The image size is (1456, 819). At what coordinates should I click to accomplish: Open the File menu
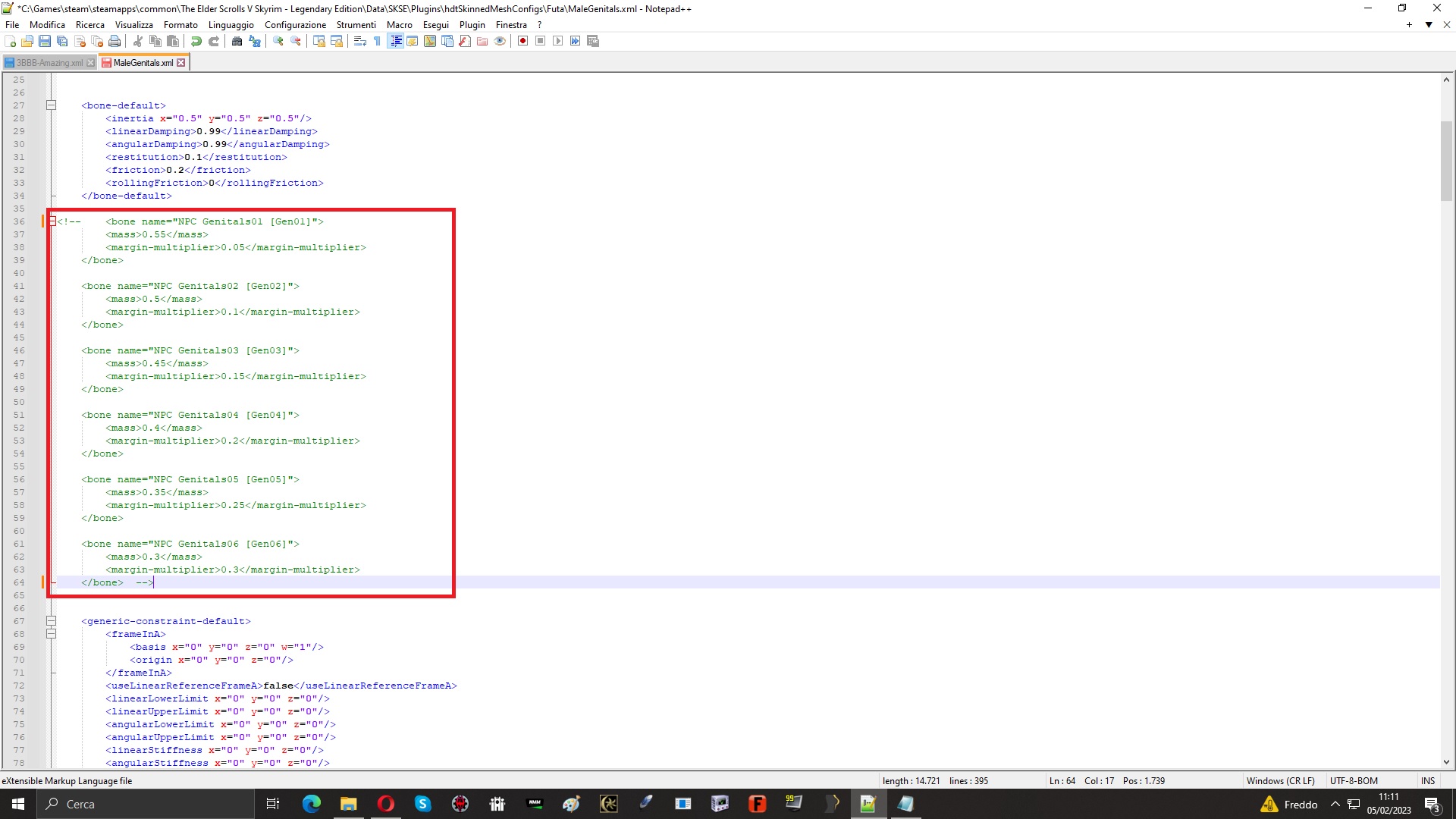[x=12, y=25]
